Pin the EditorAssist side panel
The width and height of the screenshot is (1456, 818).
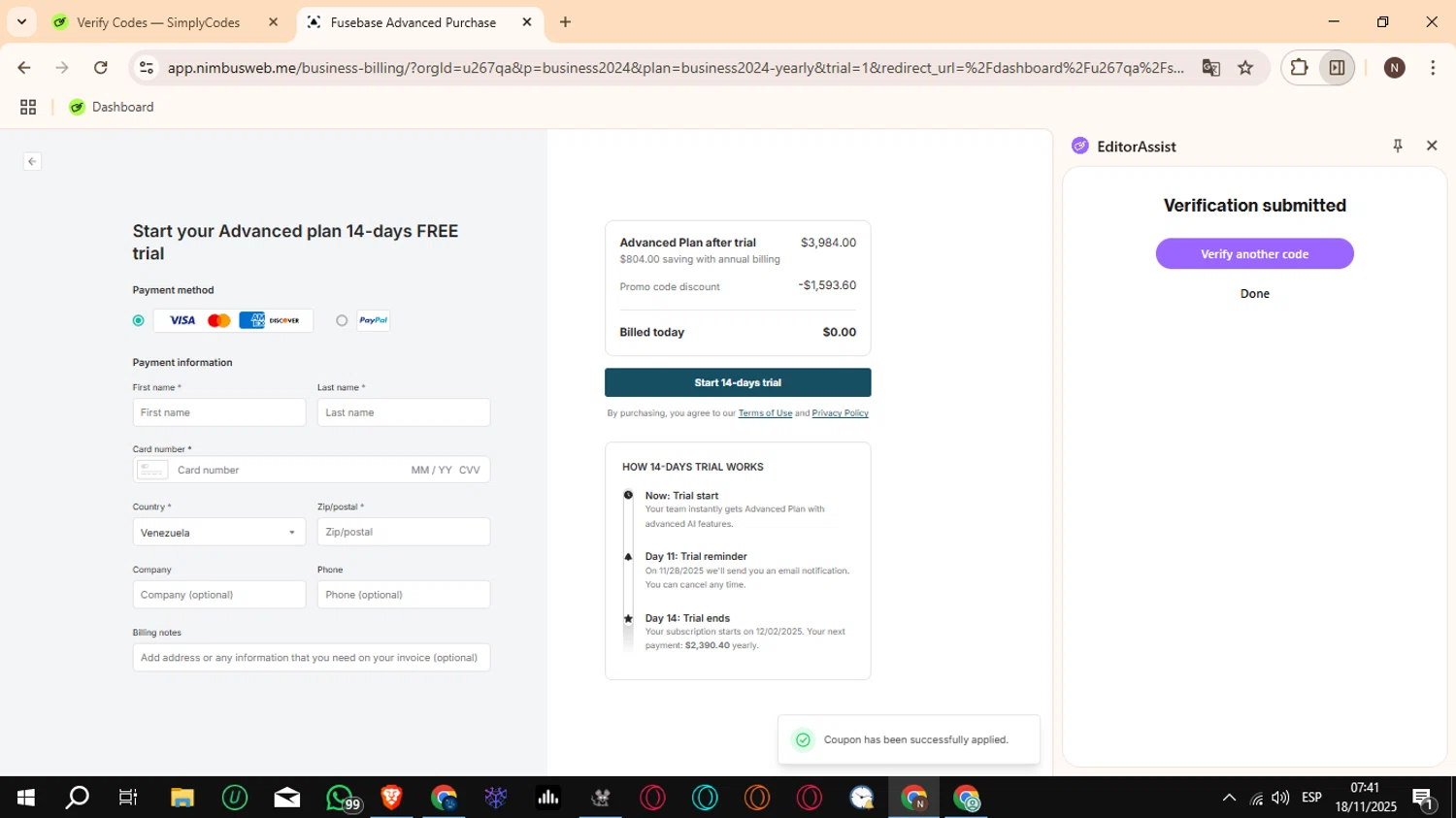pos(1398,146)
